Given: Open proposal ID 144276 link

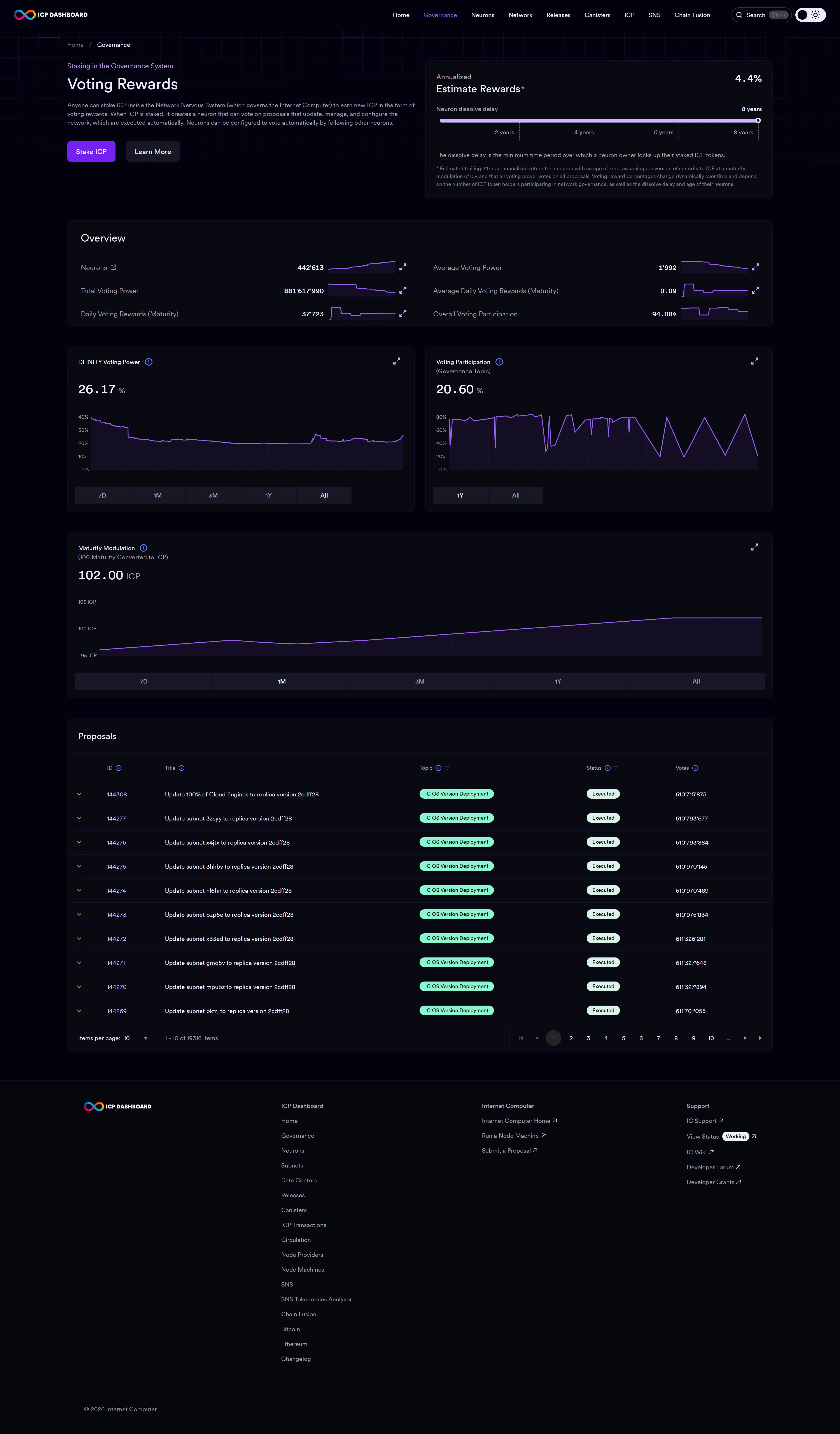Looking at the screenshot, I should tap(117, 843).
